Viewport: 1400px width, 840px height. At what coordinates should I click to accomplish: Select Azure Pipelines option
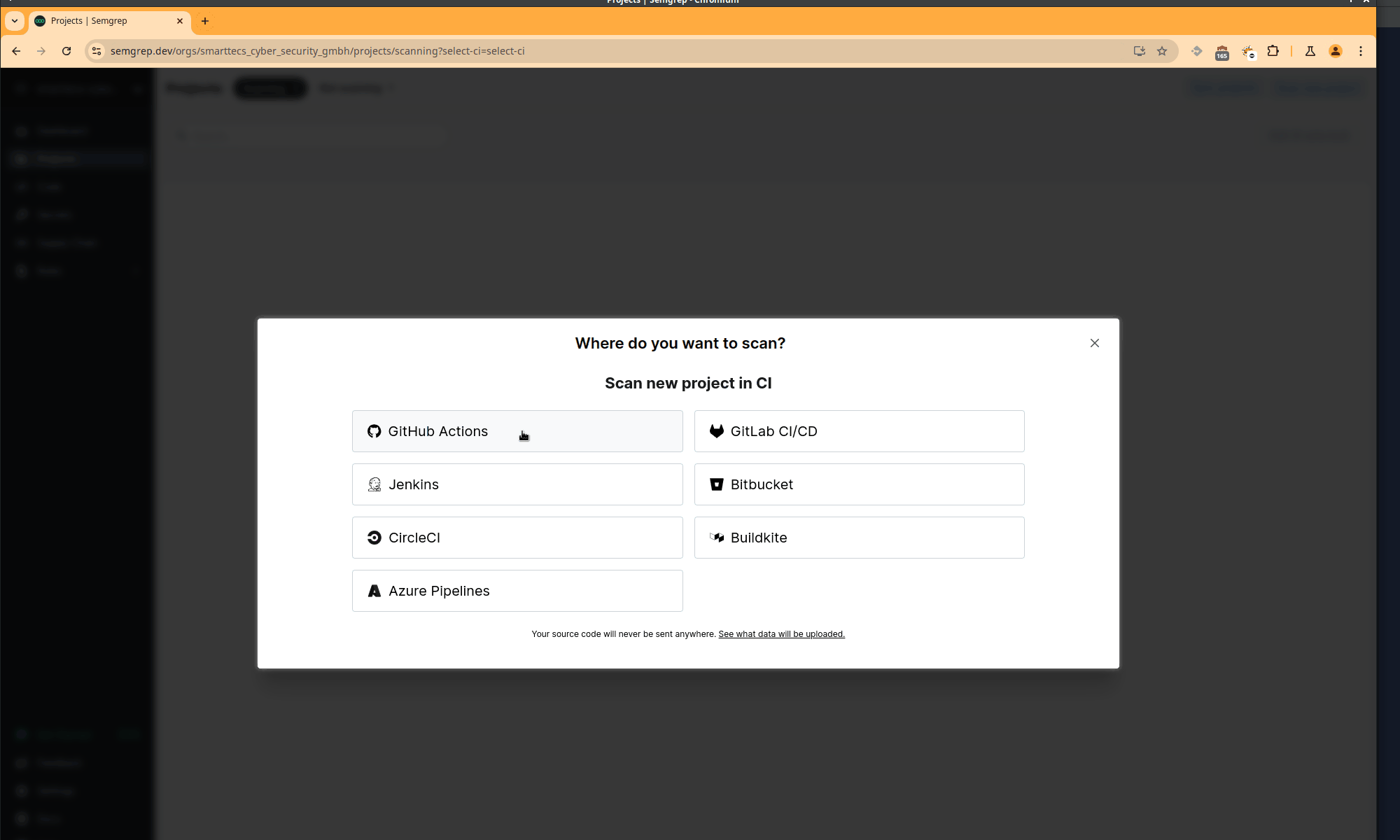tap(517, 591)
